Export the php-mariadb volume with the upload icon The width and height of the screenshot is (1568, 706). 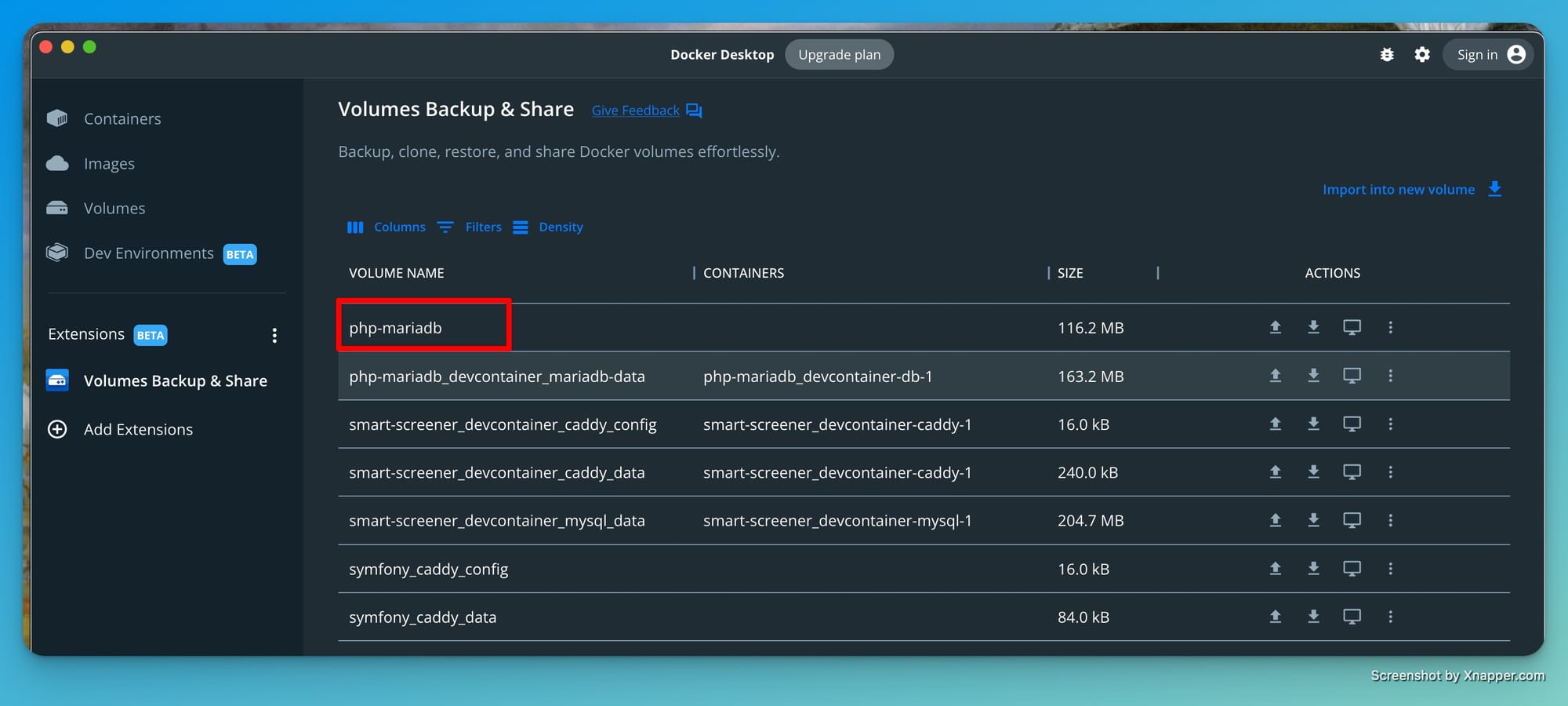point(1276,327)
